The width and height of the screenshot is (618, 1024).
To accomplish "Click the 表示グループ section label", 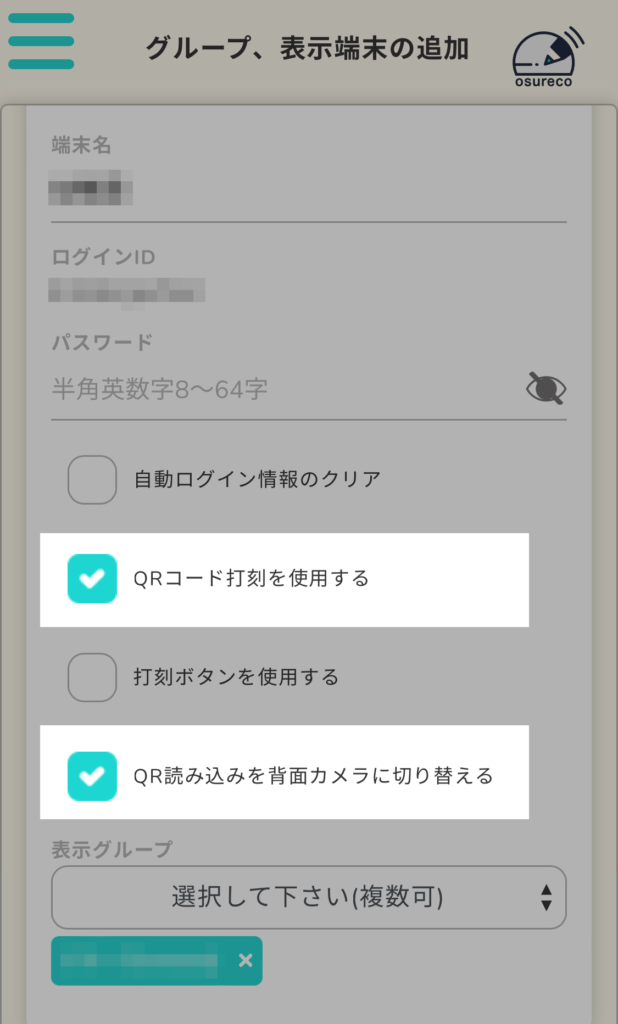I will 112,849.
